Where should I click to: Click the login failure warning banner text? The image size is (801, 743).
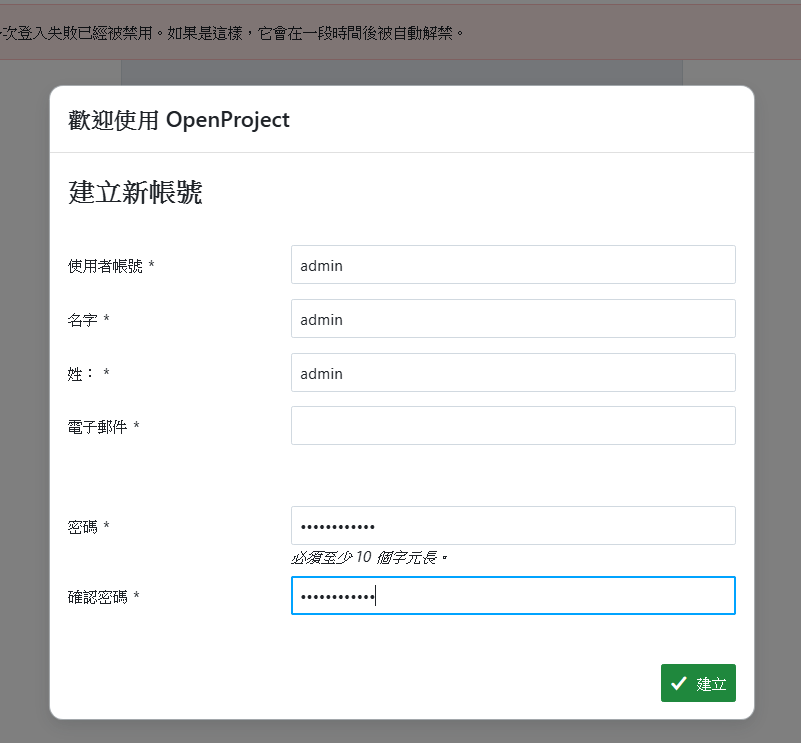click(x=232, y=33)
